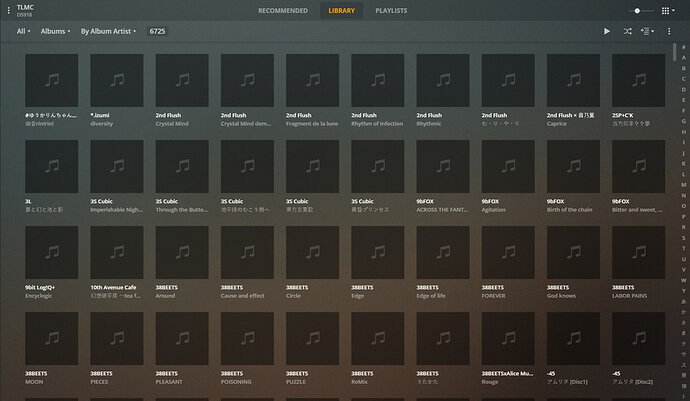Jump to letter W in the index
Screen dimensions: 690x401
683,280
